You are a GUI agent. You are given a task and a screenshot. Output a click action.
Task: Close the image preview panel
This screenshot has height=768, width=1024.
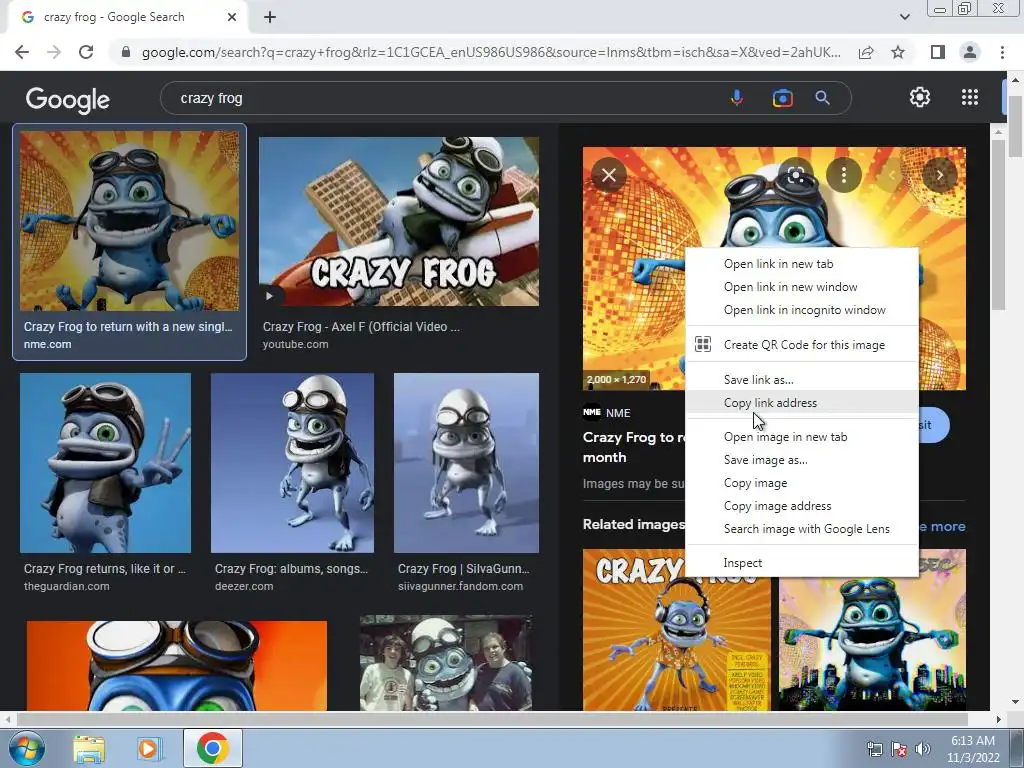coord(609,175)
